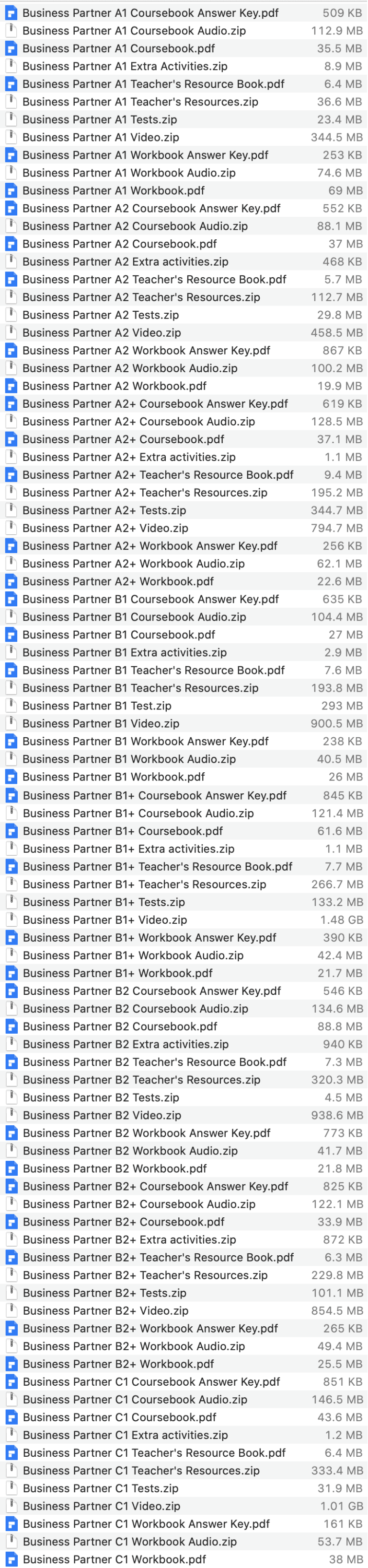The image size is (368, 1568).
Task: Click the ZIP icon beside C1 Video.zip
Action: pos(11,1507)
